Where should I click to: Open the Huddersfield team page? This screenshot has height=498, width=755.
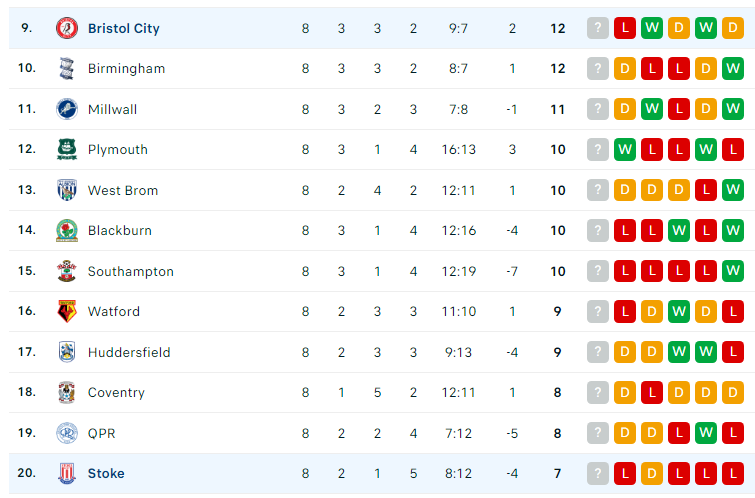129,352
